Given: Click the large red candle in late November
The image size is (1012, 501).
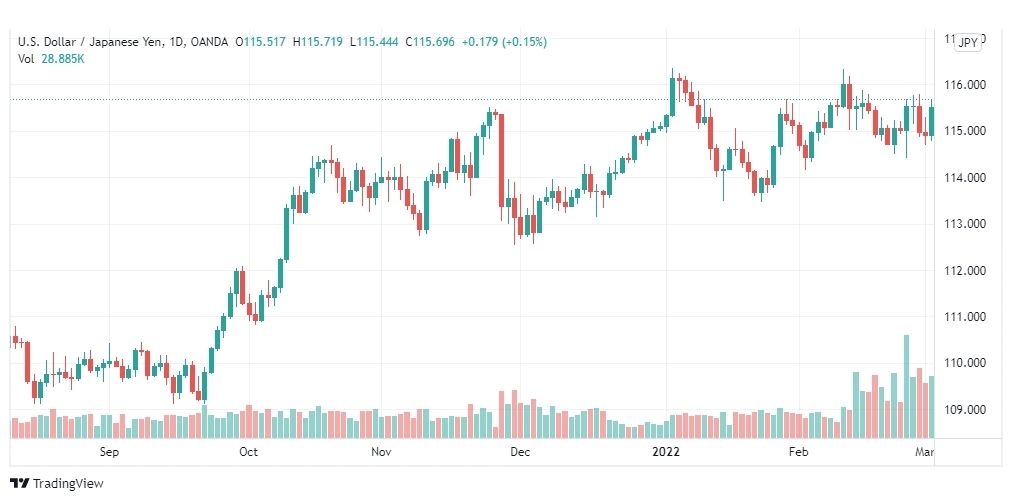Looking at the screenshot, I should click(501, 159).
